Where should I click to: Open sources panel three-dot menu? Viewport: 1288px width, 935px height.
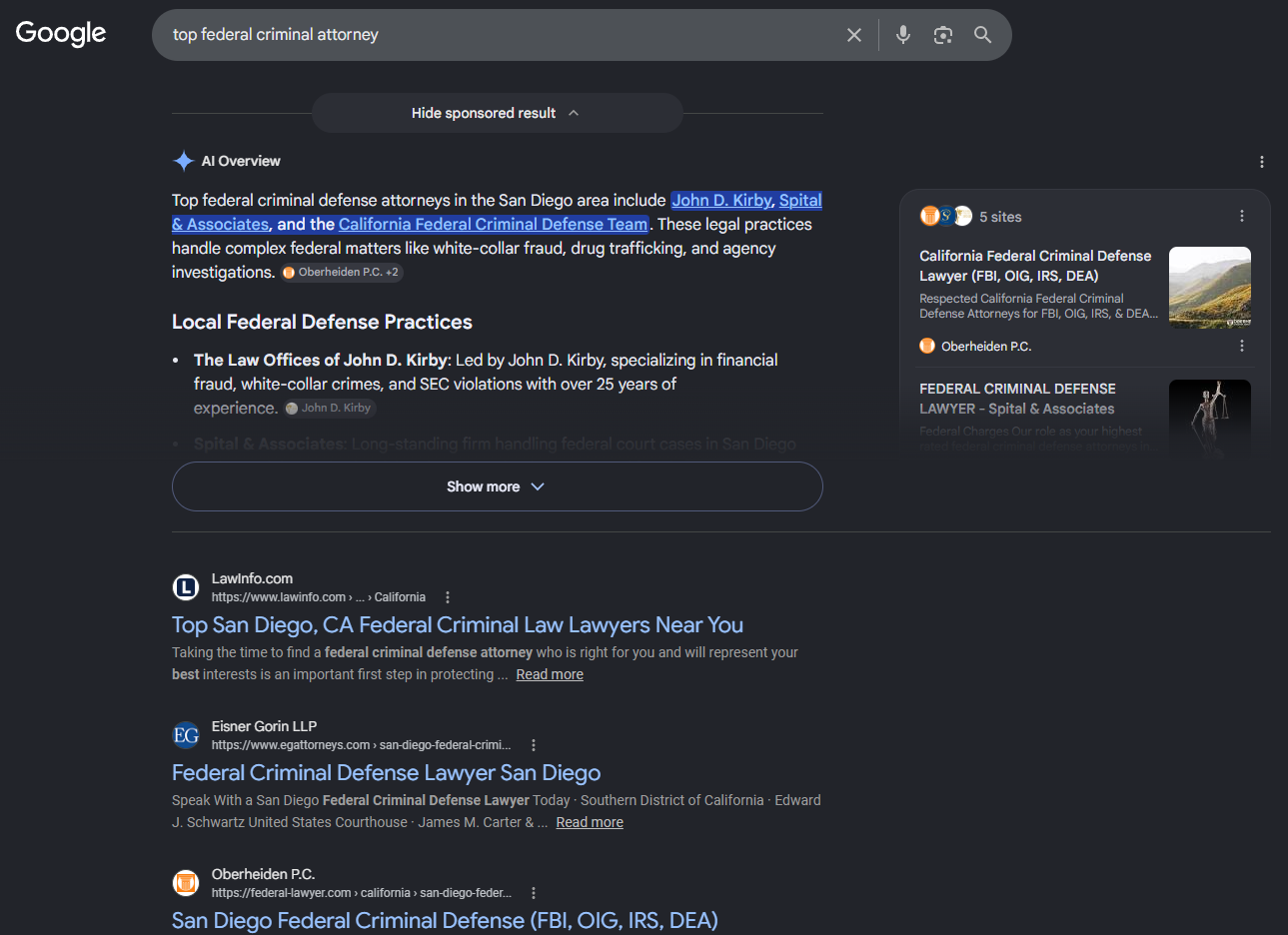tap(1242, 216)
